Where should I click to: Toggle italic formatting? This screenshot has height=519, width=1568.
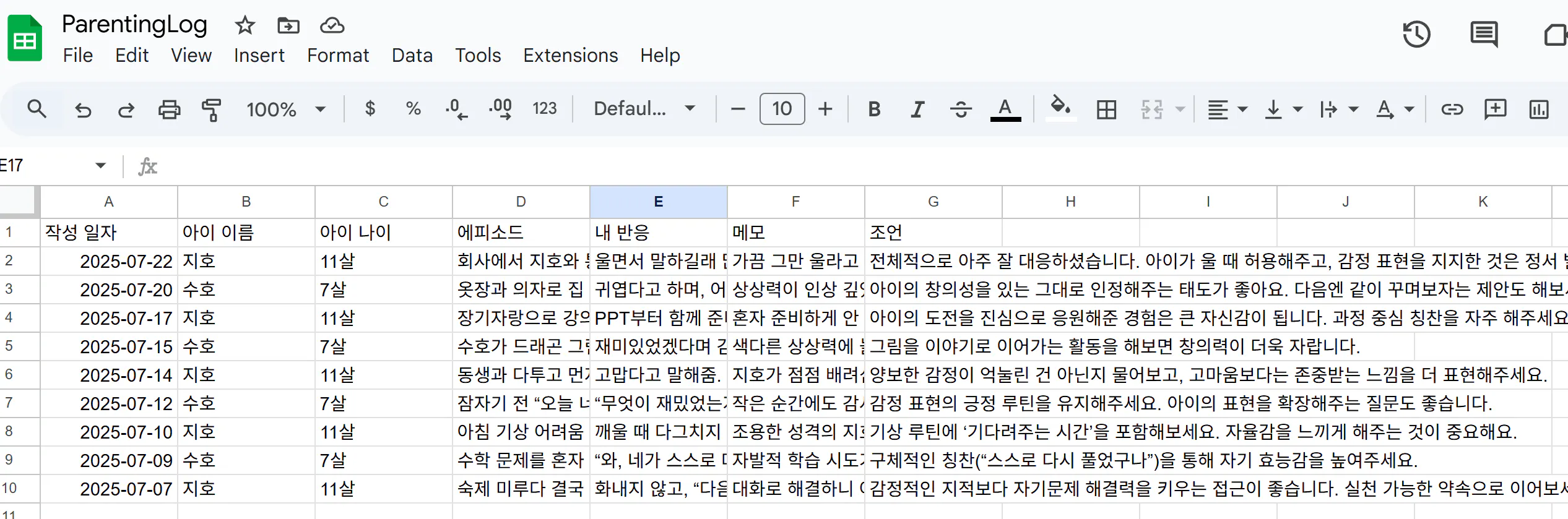(x=917, y=109)
